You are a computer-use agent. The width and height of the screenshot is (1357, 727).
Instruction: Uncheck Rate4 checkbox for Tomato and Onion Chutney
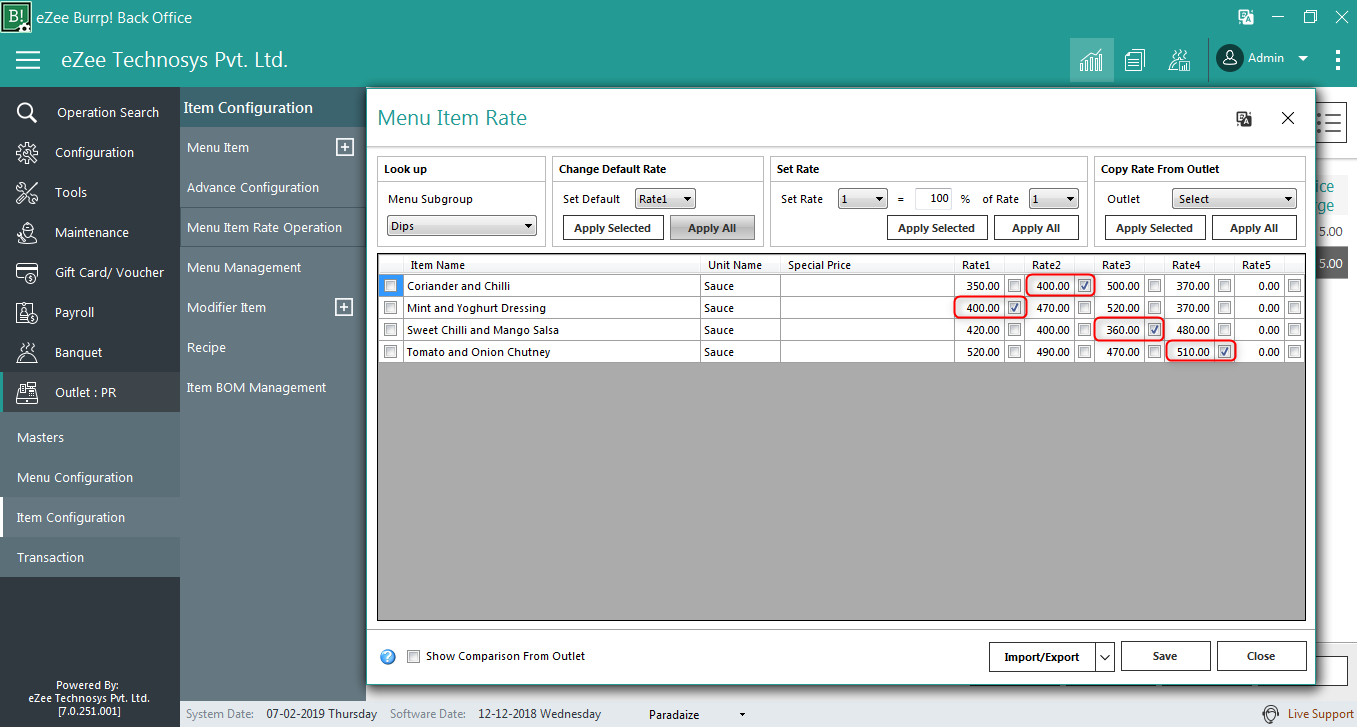1225,352
